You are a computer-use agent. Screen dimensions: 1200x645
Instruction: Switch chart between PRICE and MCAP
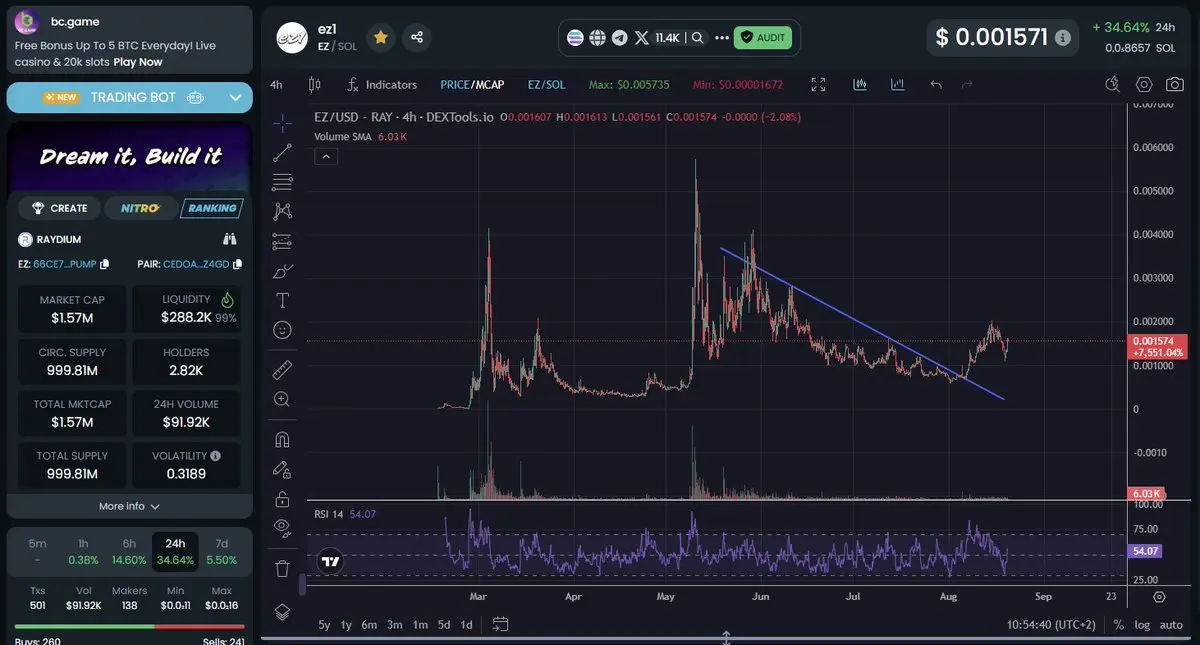tap(472, 85)
